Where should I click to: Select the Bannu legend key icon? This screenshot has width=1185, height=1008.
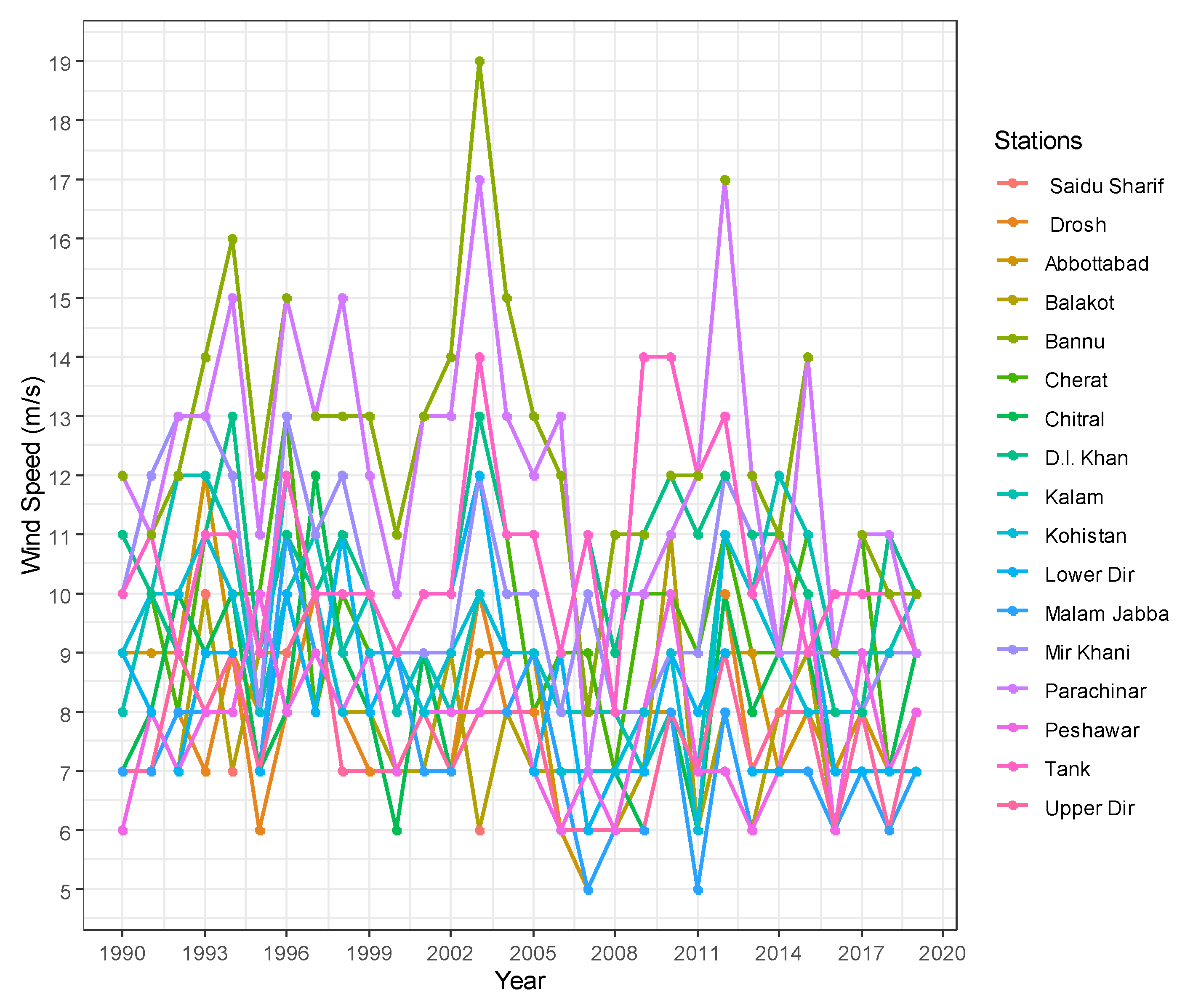[x=1012, y=339]
